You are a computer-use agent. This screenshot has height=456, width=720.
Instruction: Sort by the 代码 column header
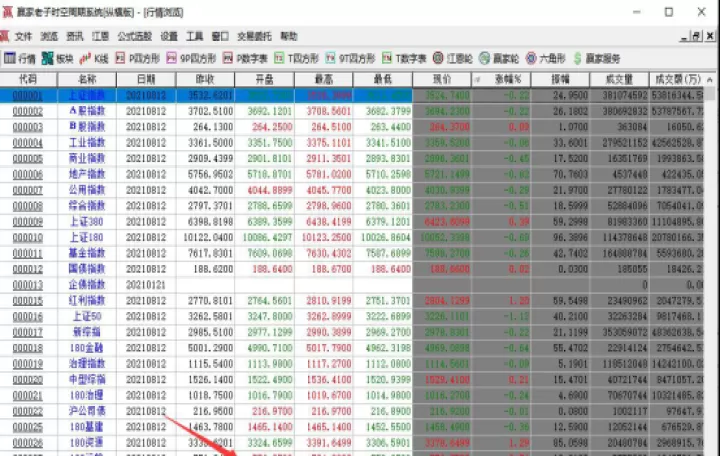(x=28, y=79)
